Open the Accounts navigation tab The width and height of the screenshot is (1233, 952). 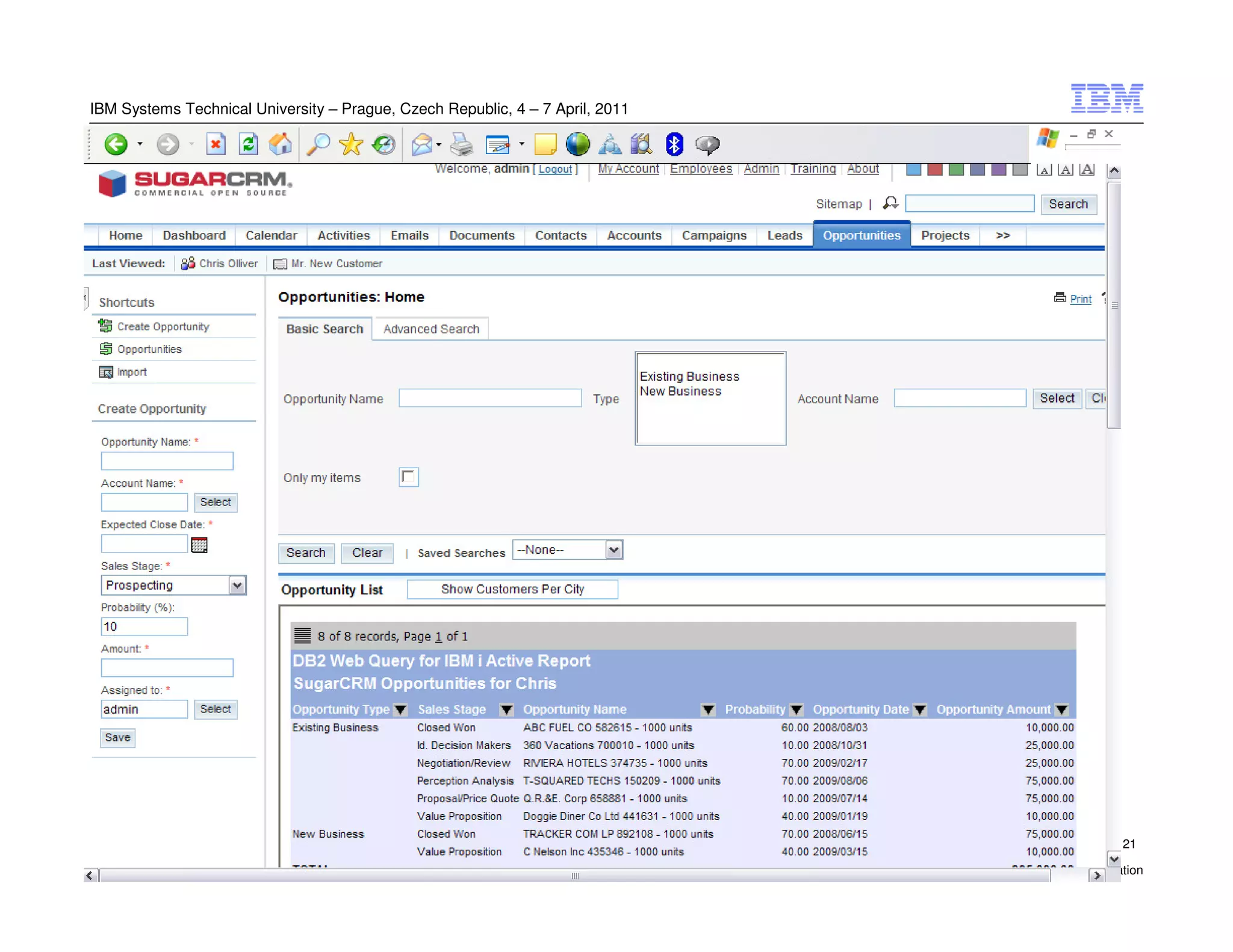(634, 235)
